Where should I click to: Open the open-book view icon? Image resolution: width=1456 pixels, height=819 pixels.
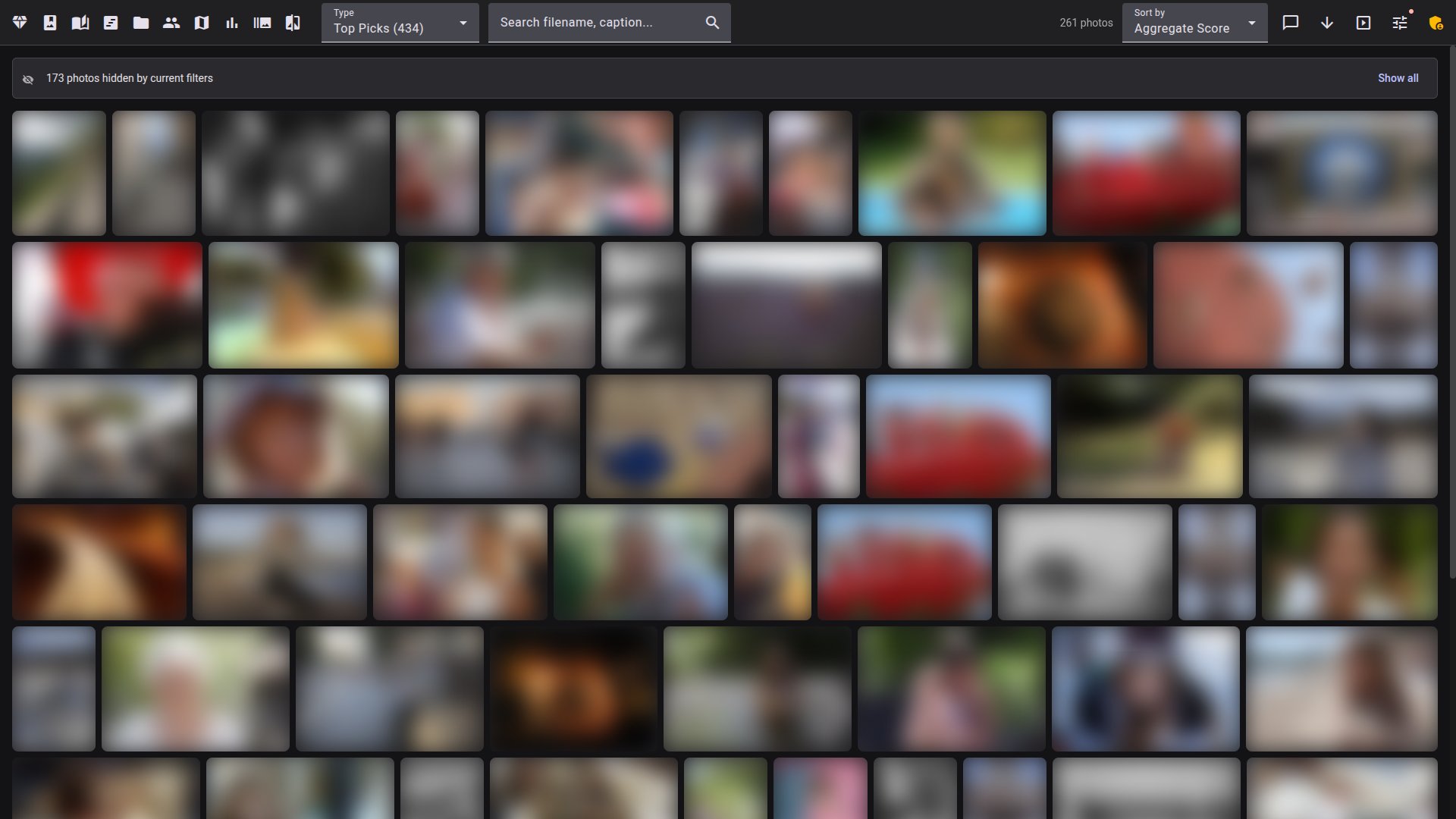[80, 23]
